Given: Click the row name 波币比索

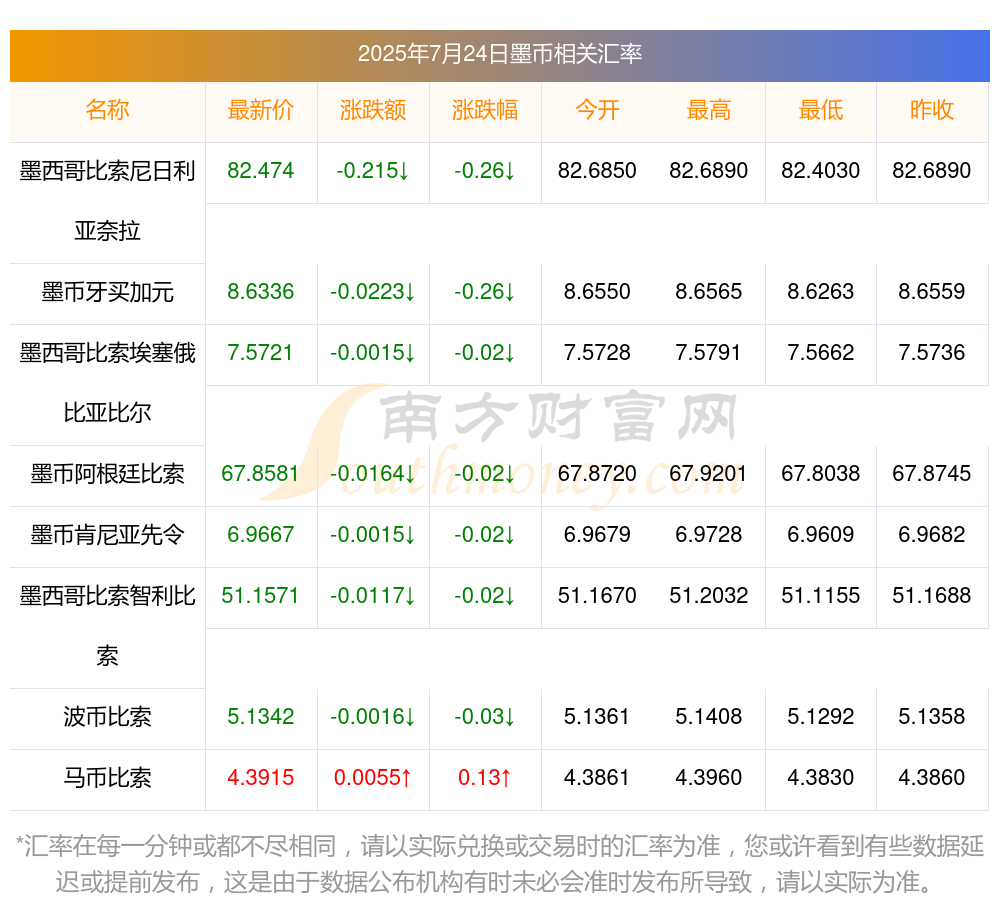Looking at the screenshot, I should coord(107,717).
